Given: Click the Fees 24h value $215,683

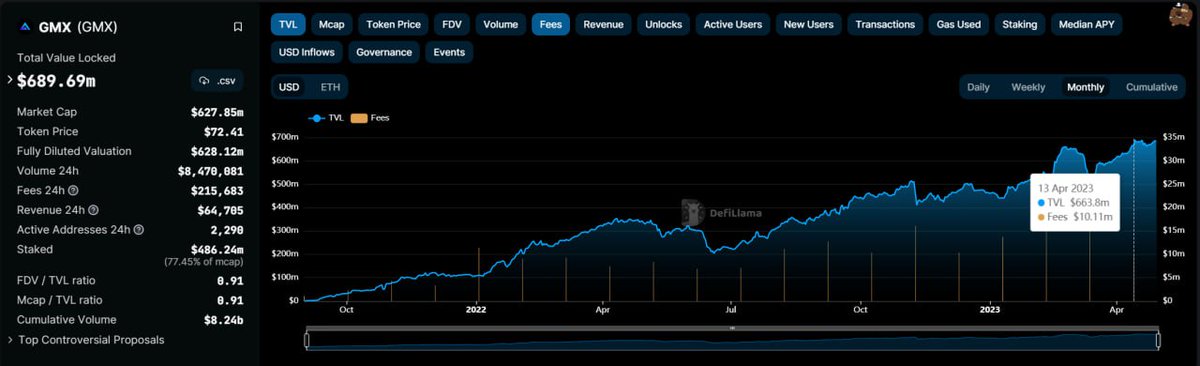Looking at the screenshot, I should 217,190.
